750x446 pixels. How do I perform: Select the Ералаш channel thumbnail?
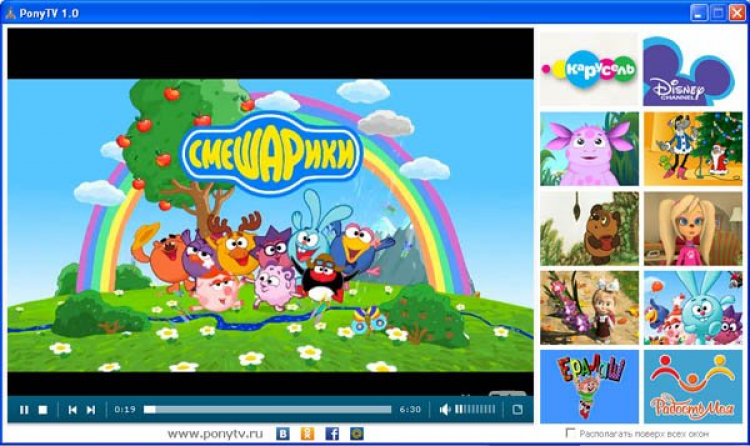point(589,387)
